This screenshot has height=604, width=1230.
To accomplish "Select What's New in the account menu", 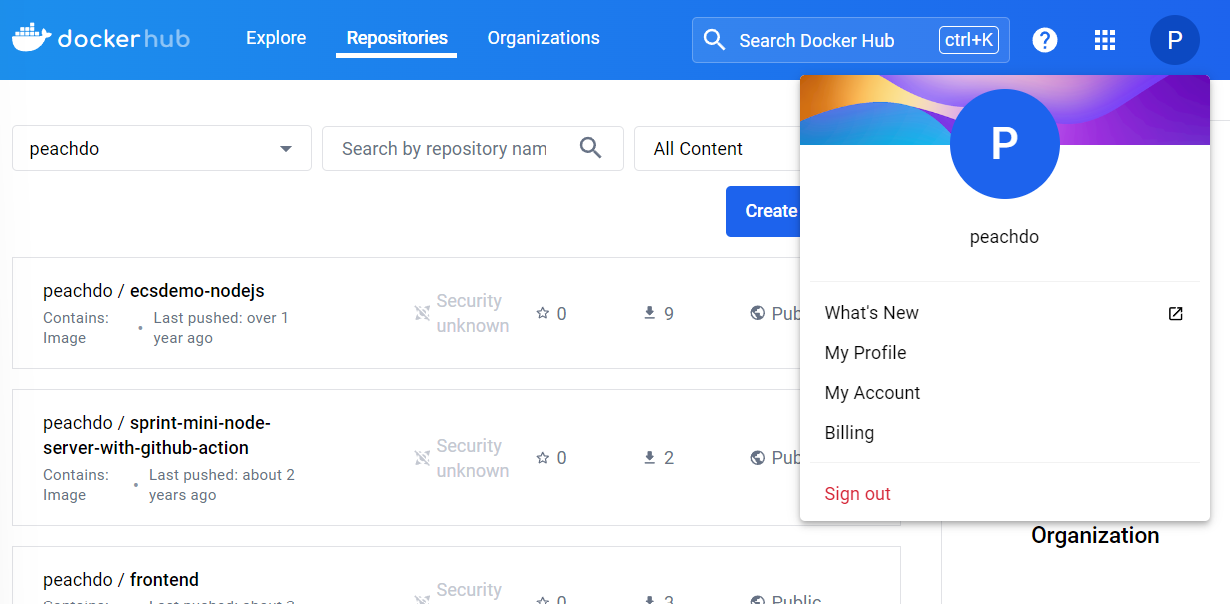I will click(x=1004, y=313).
